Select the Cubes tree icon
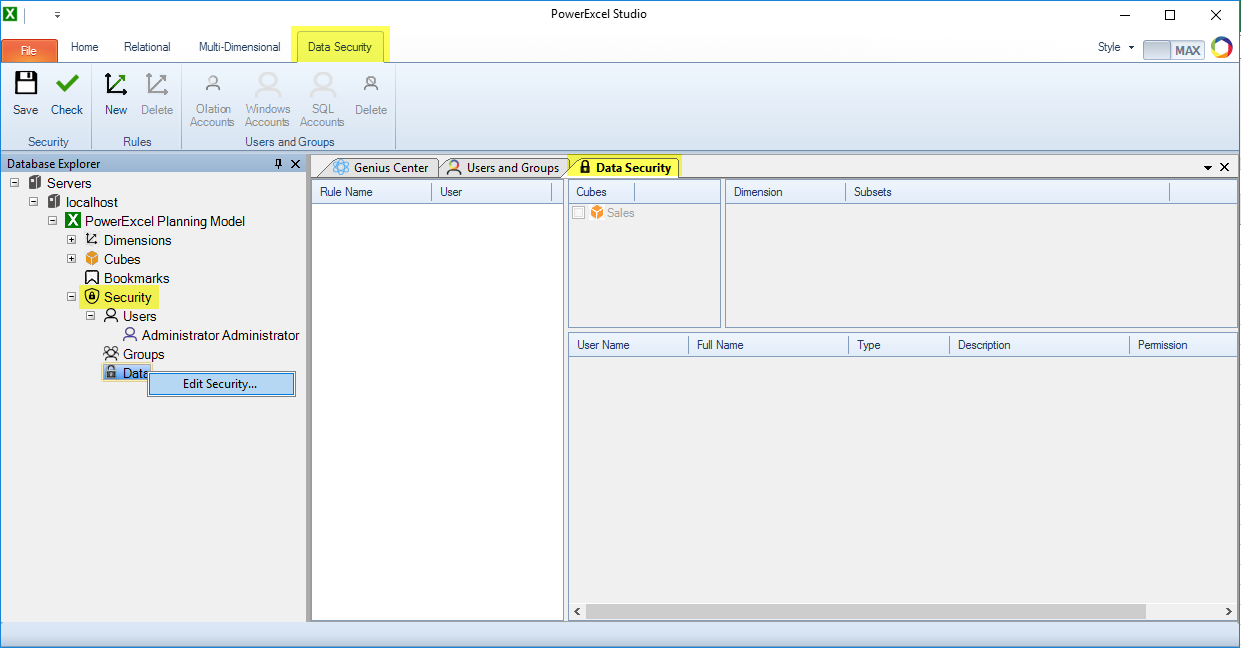Screen dimensions: 1241x648 tap(92, 259)
